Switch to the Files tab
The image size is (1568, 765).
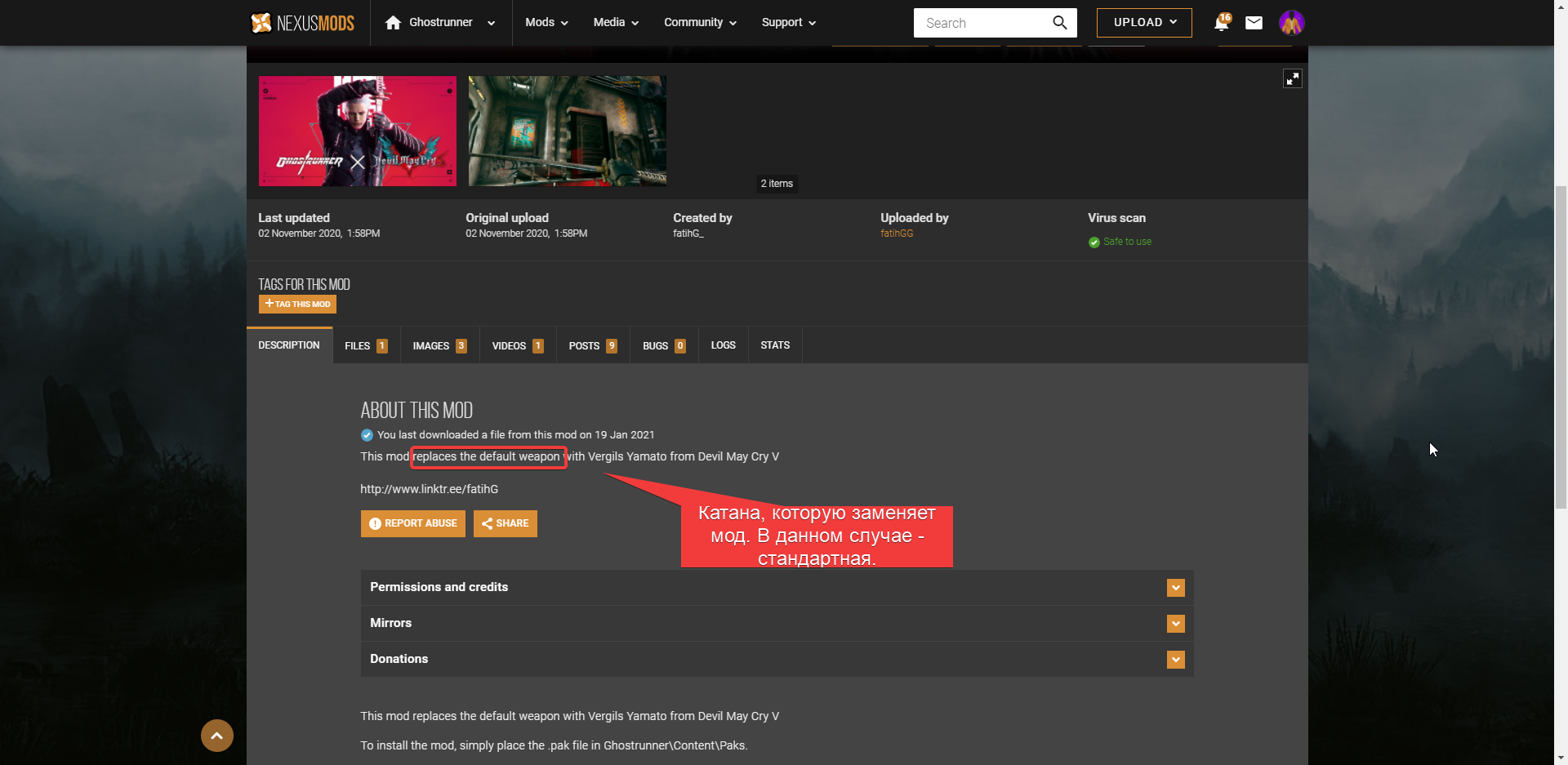[367, 346]
